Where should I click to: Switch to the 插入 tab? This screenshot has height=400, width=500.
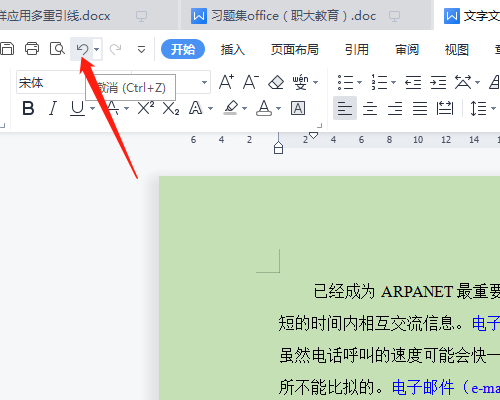(232, 50)
